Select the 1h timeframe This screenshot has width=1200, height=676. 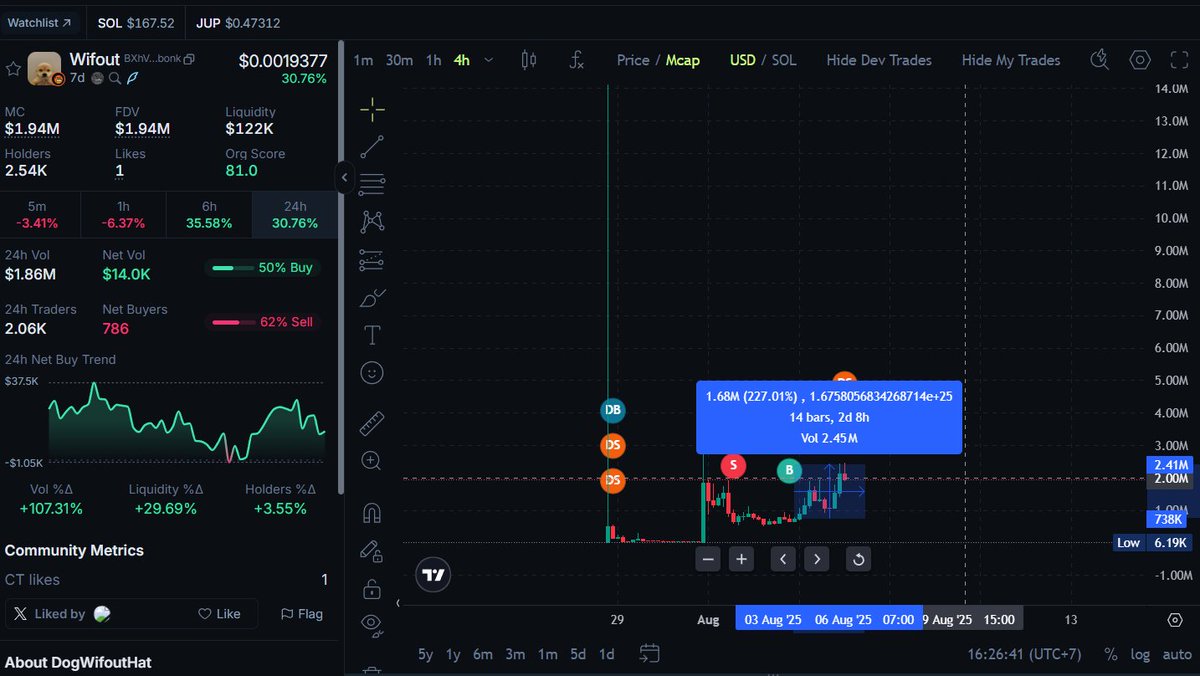coord(433,60)
